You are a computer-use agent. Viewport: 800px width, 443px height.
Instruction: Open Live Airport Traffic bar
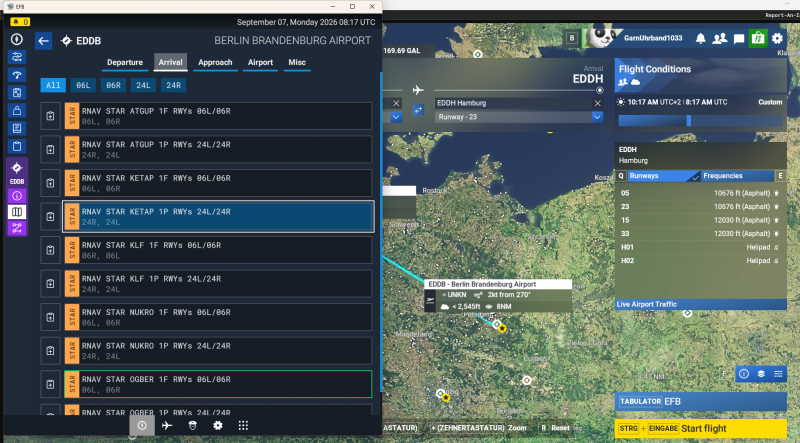(x=701, y=304)
